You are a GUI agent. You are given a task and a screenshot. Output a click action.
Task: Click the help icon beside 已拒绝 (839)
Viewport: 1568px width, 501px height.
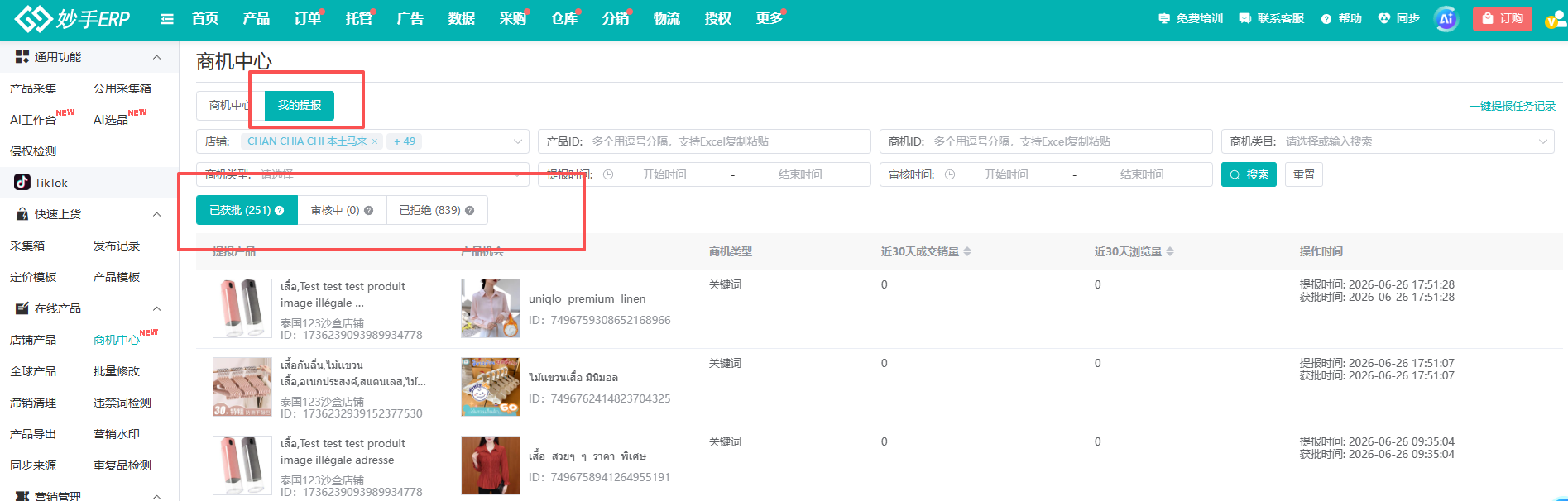[x=470, y=211]
